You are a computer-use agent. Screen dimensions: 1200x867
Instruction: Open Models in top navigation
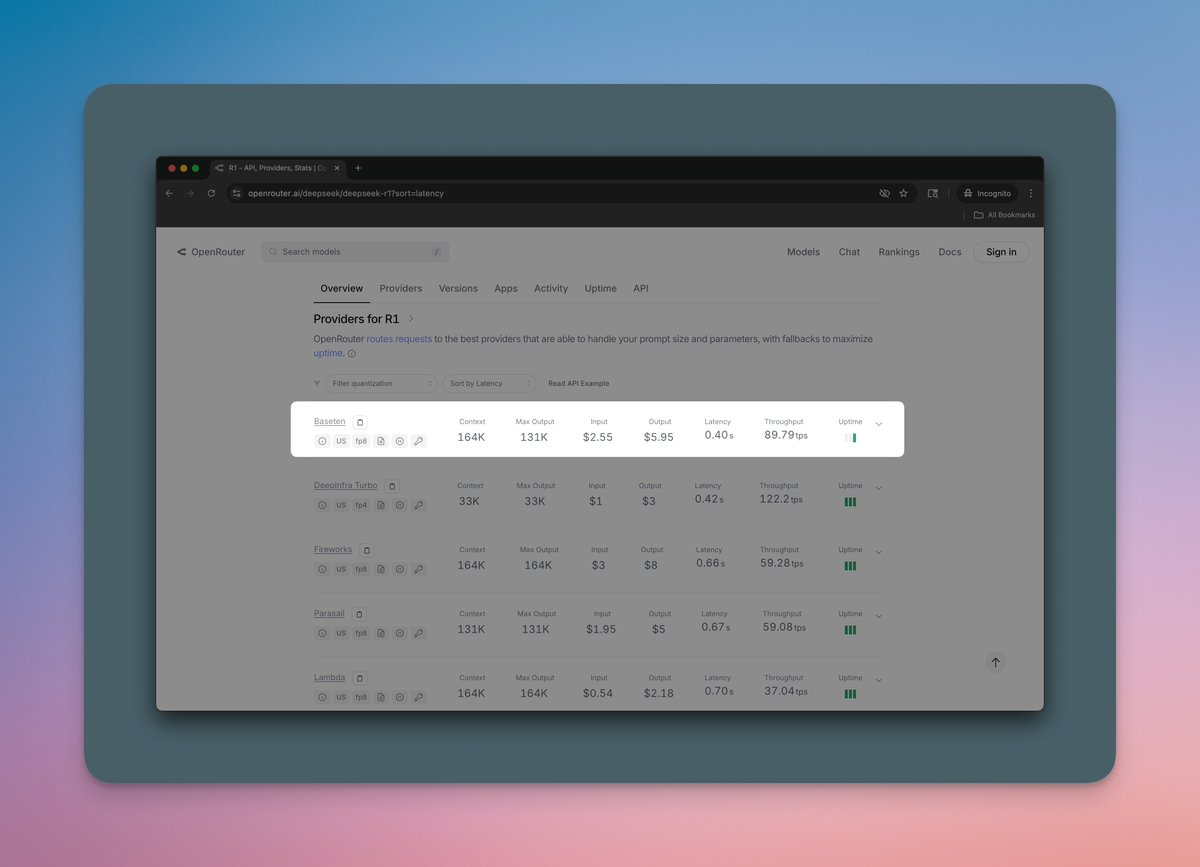click(803, 252)
